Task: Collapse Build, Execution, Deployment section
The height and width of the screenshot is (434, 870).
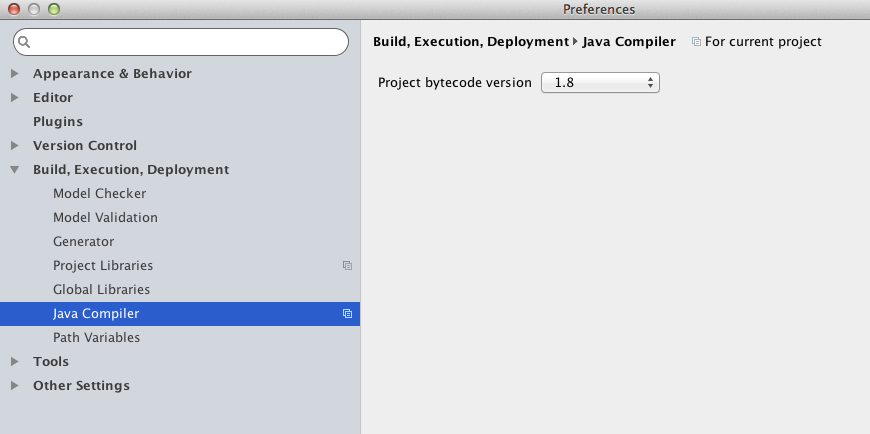Action: pyautogui.click(x=15, y=170)
